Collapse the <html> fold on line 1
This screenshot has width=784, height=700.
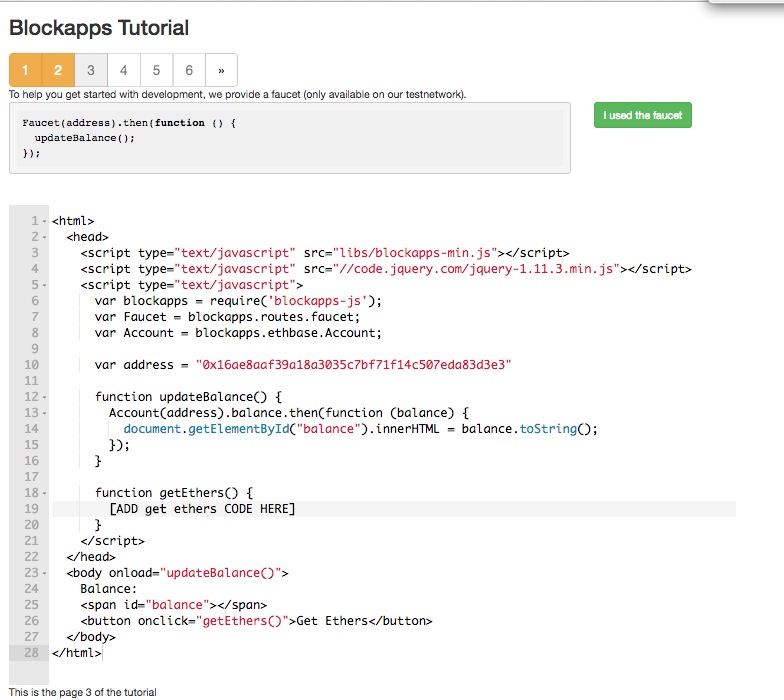coord(44,222)
